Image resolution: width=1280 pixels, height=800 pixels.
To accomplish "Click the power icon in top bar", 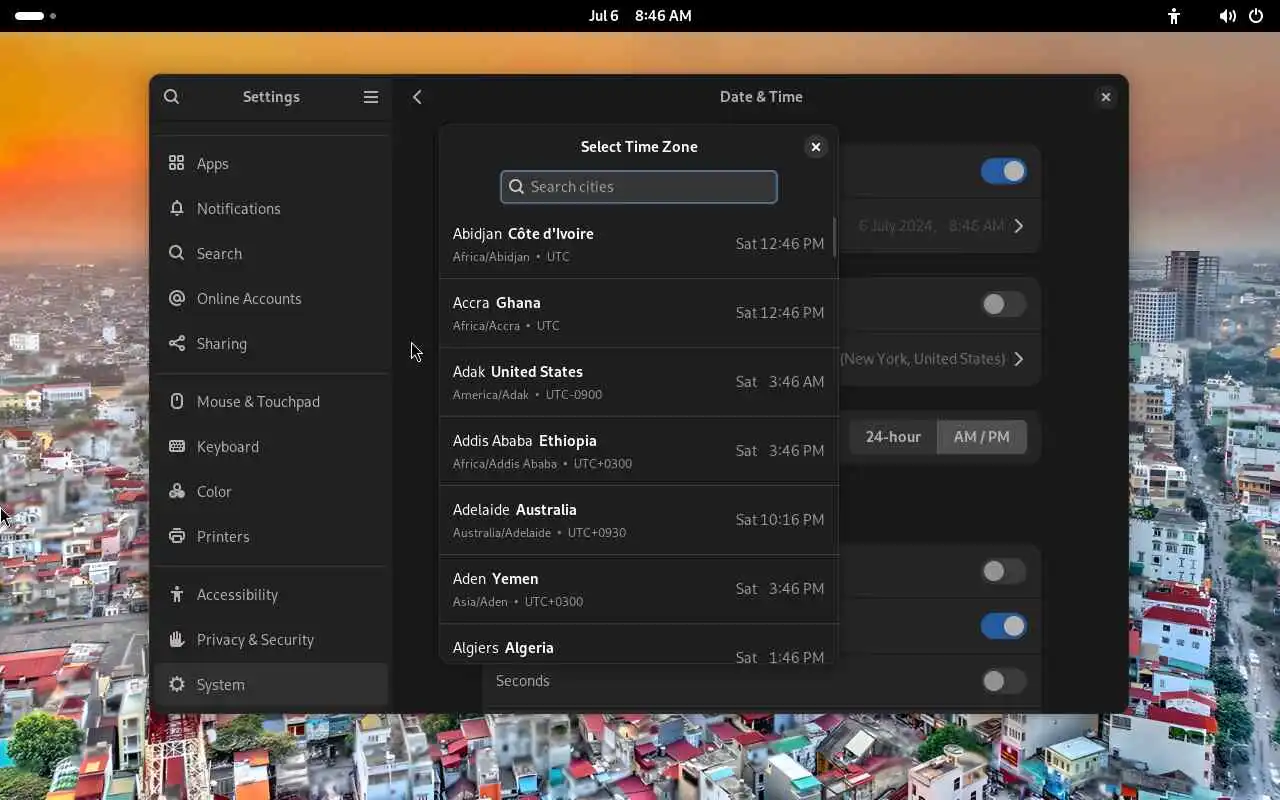I will [x=1256, y=16].
